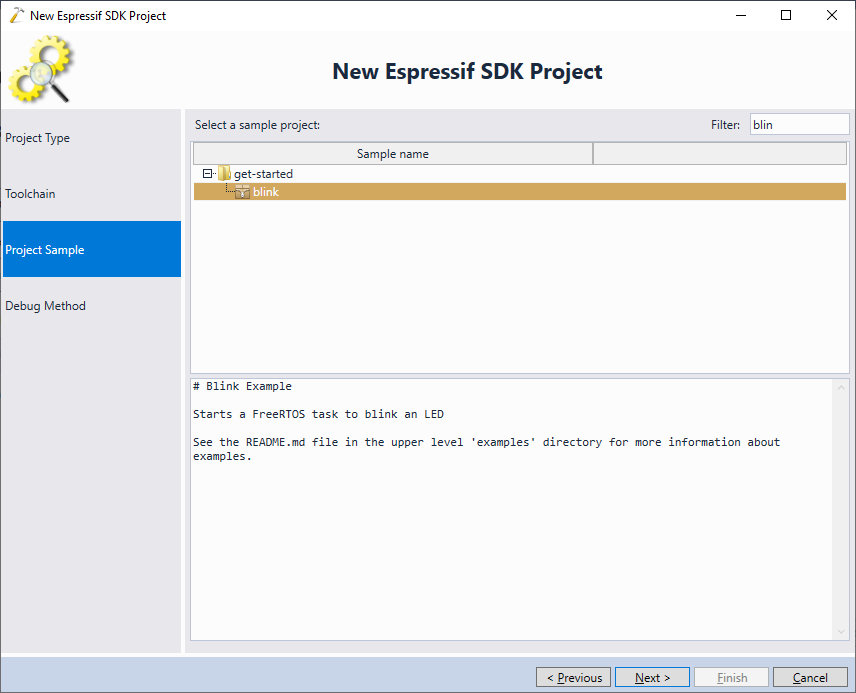Click the Next button

pos(652,677)
